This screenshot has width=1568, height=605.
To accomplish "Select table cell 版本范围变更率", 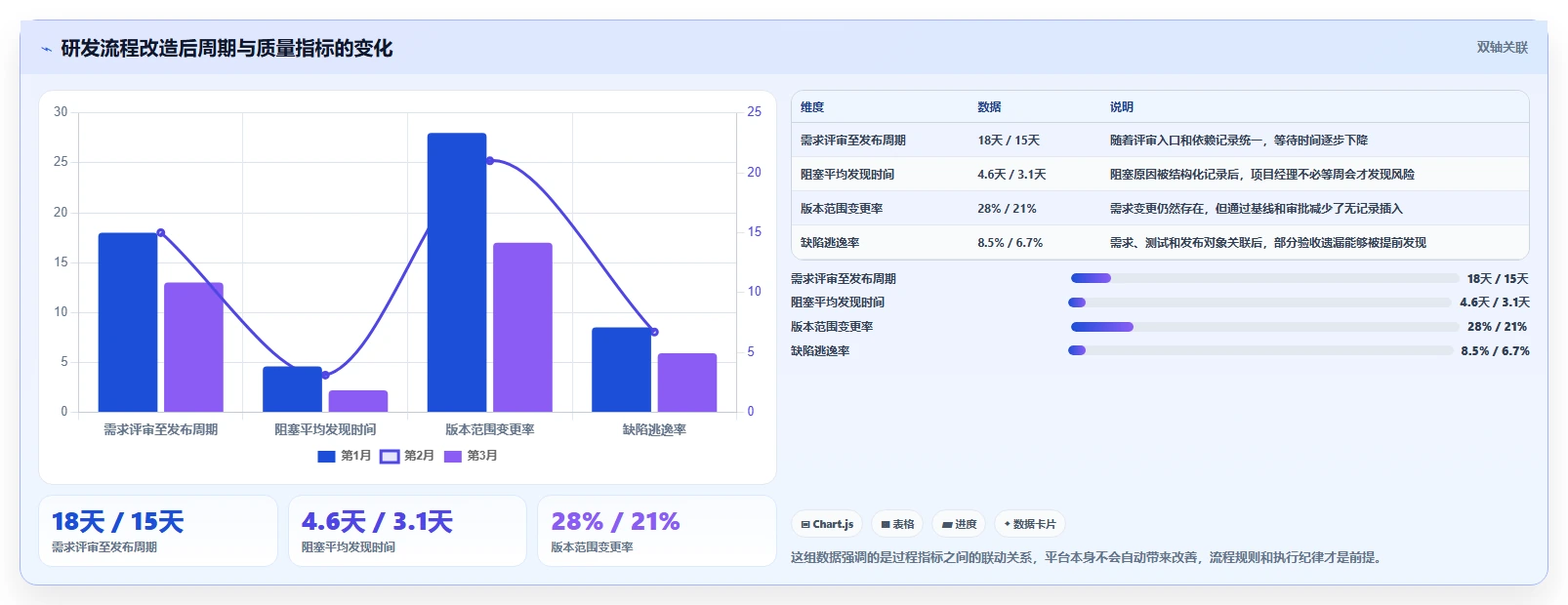I will [842, 209].
